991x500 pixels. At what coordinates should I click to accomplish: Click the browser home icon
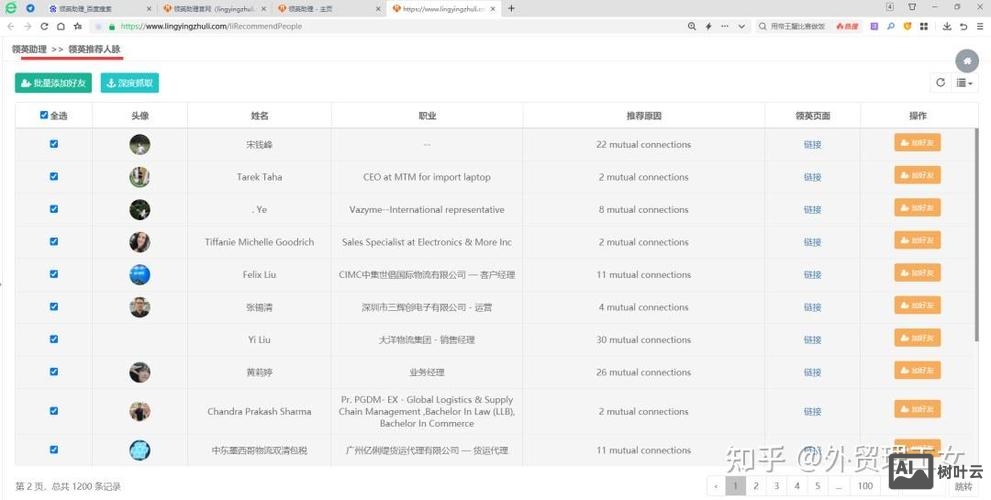tap(61, 27)
